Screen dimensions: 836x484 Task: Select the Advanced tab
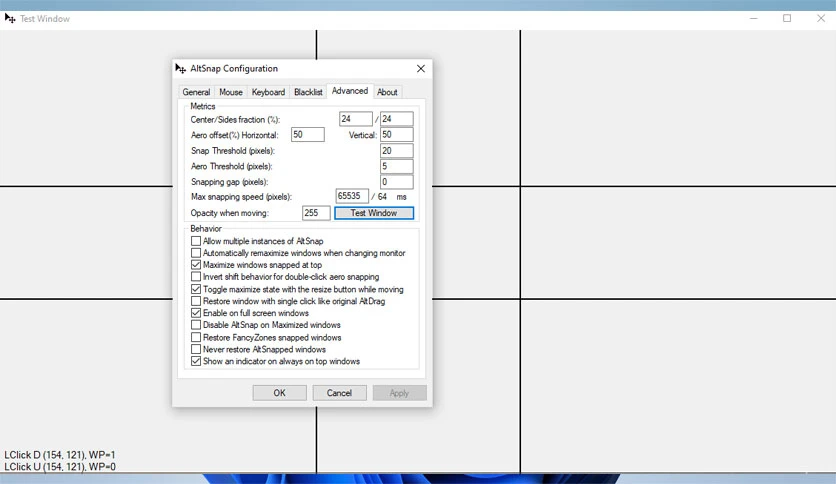tap(350, 91)
